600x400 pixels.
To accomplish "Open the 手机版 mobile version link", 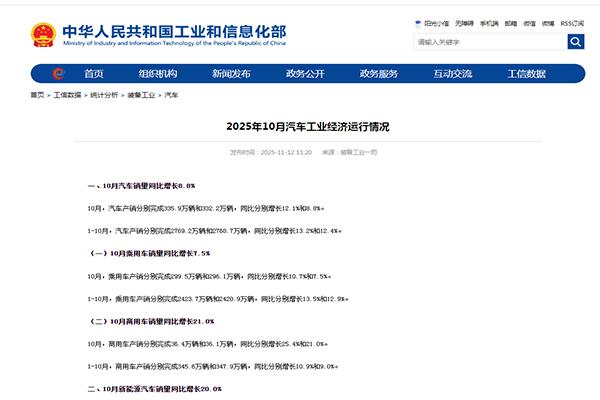I will 490,22.
